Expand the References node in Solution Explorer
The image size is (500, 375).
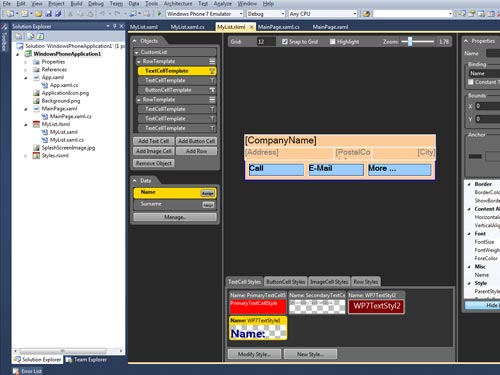coord(26,70)
